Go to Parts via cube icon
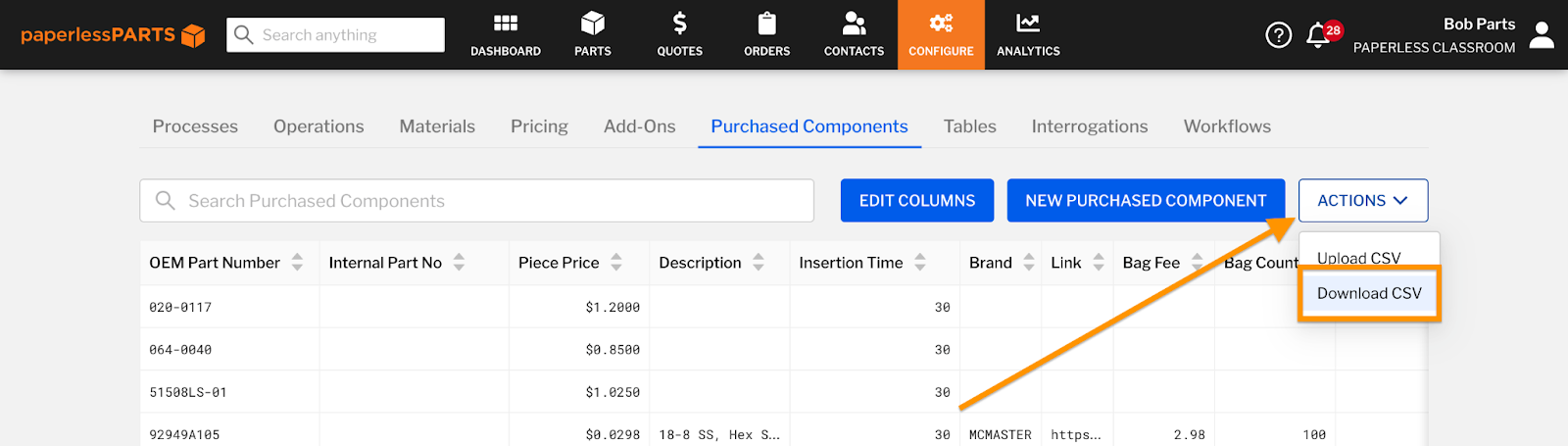This screenshot has width=1568, height=446. point(593,24)
